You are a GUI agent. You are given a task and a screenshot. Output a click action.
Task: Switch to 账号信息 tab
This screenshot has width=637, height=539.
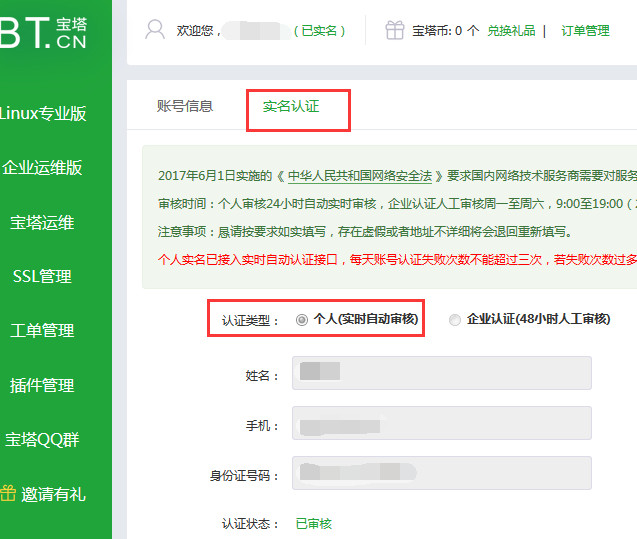[185, 106]
